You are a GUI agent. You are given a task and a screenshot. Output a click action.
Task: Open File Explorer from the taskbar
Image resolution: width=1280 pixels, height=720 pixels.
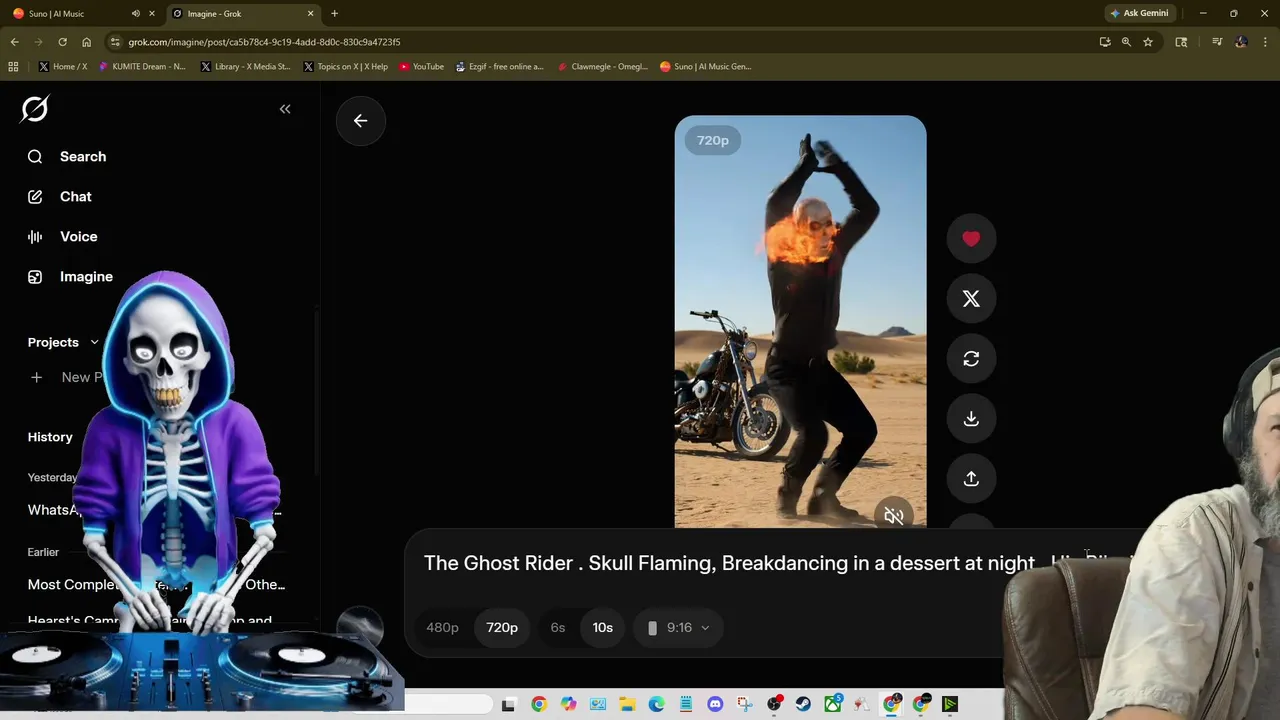(627, 705)
